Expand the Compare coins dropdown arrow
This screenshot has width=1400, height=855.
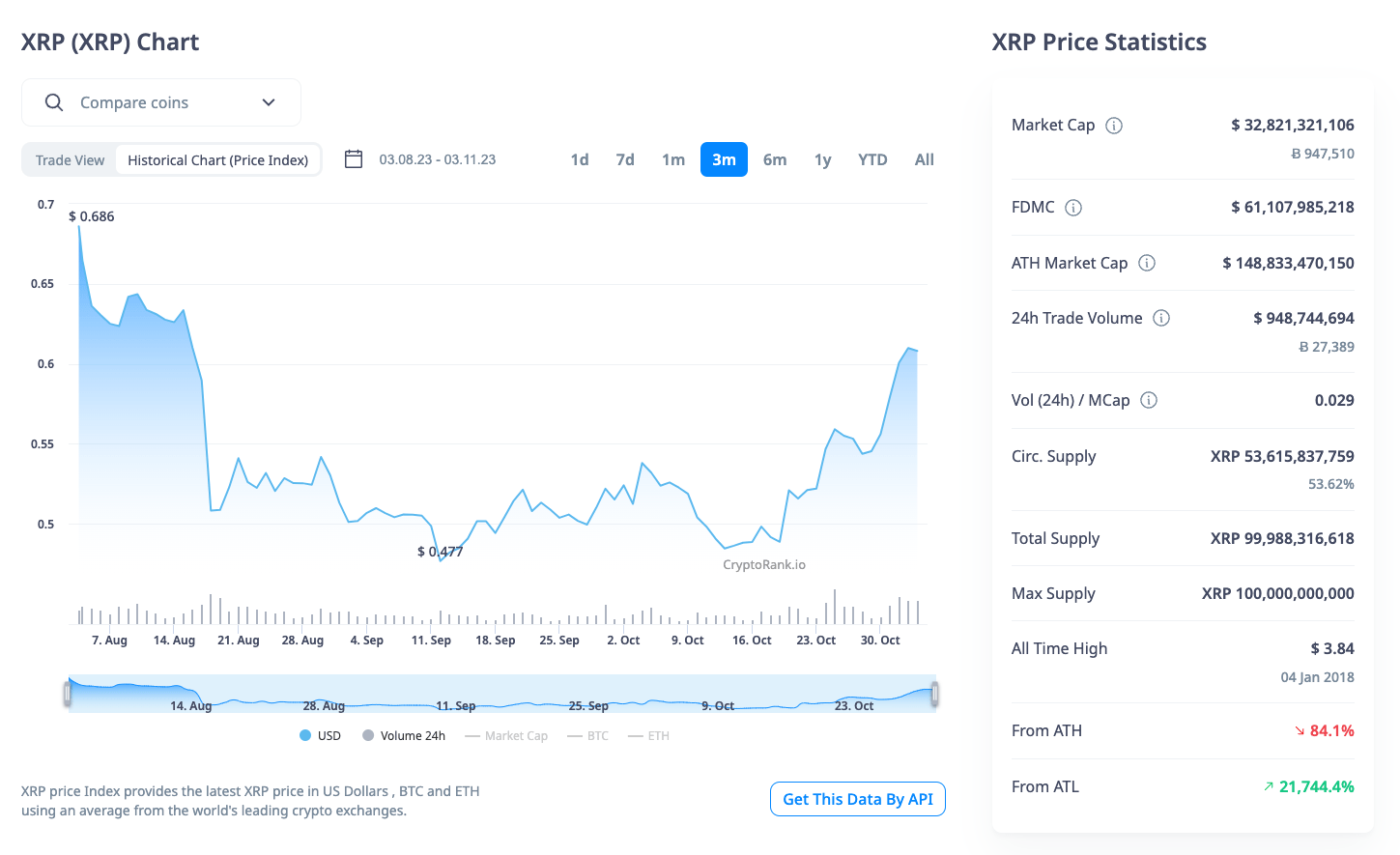click(269, 102)
